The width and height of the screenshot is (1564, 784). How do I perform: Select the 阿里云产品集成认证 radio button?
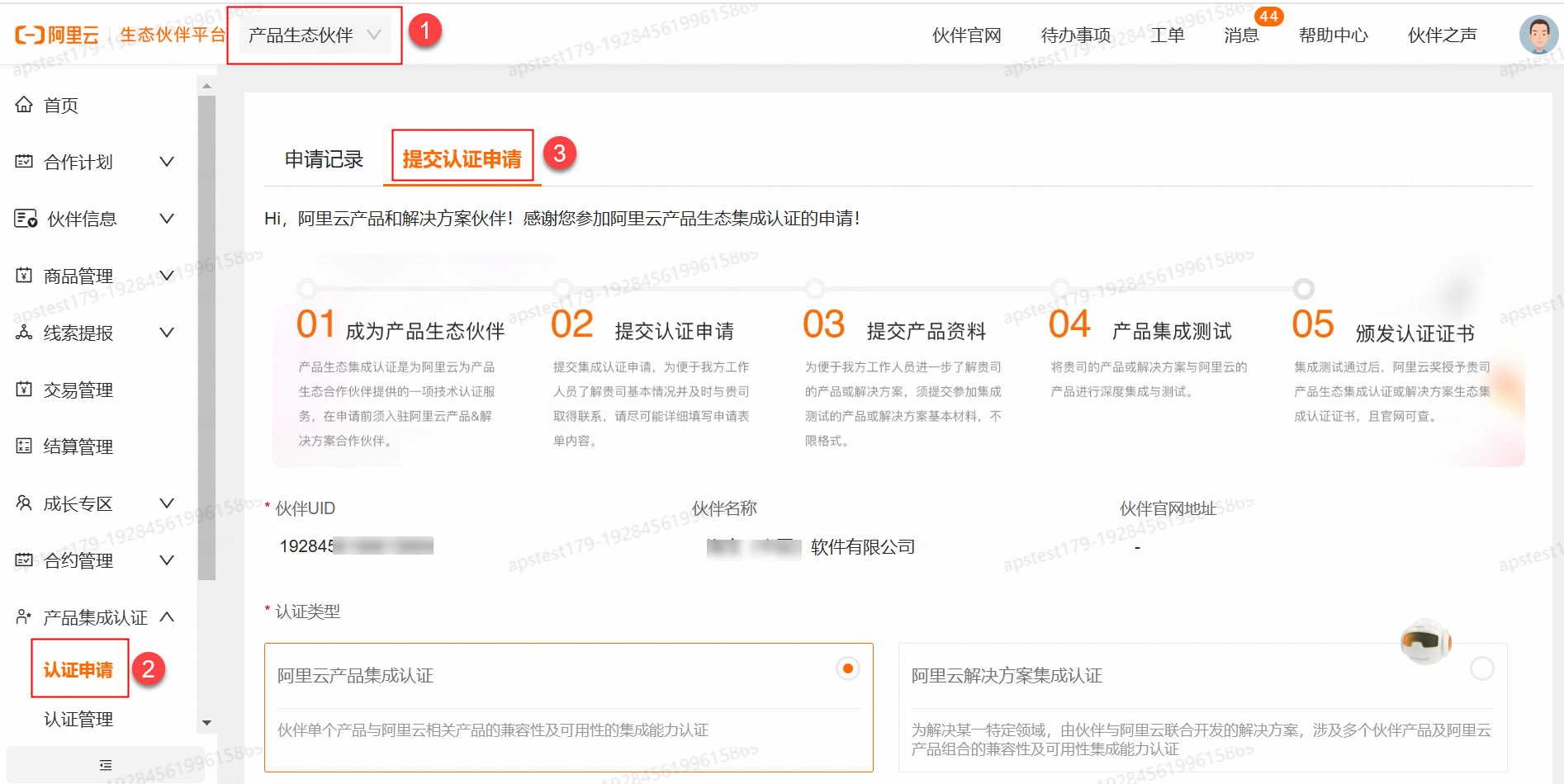point(848,668)
